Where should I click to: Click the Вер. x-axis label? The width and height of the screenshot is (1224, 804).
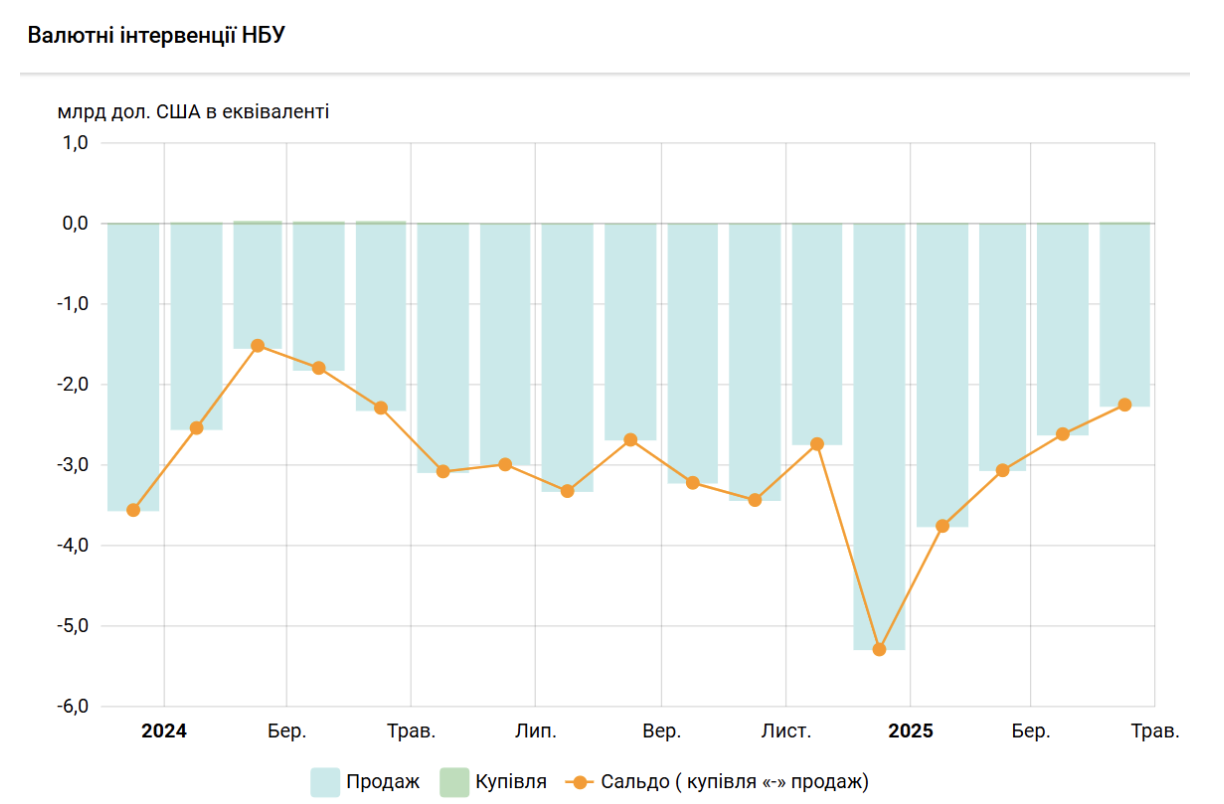(x=661, y=732)
